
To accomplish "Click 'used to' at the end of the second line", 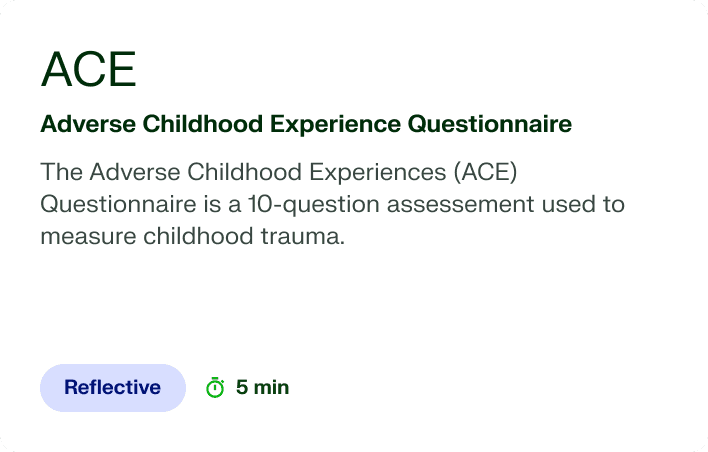I will [583, 205].
